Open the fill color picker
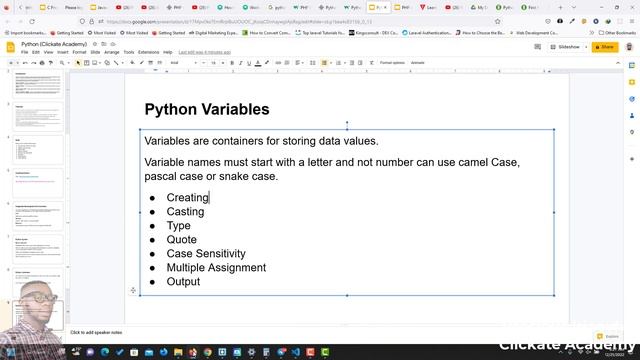This screenshot has height=360, width=640. pos(132,63)
